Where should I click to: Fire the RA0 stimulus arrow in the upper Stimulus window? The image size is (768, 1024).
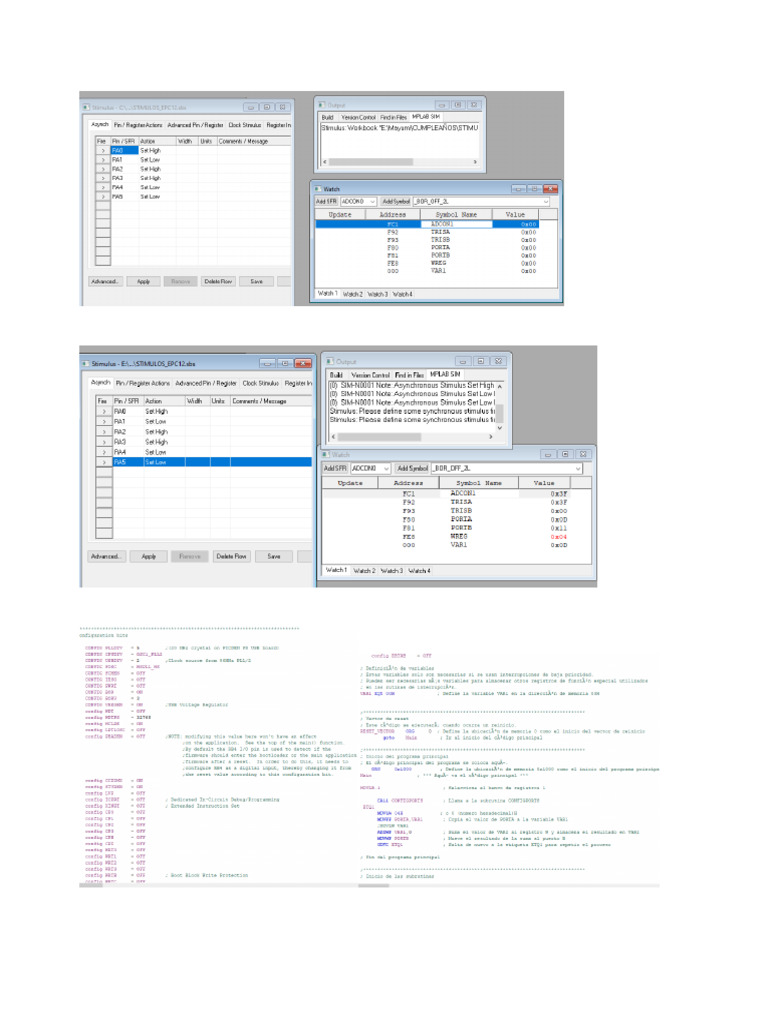point(103,150)
